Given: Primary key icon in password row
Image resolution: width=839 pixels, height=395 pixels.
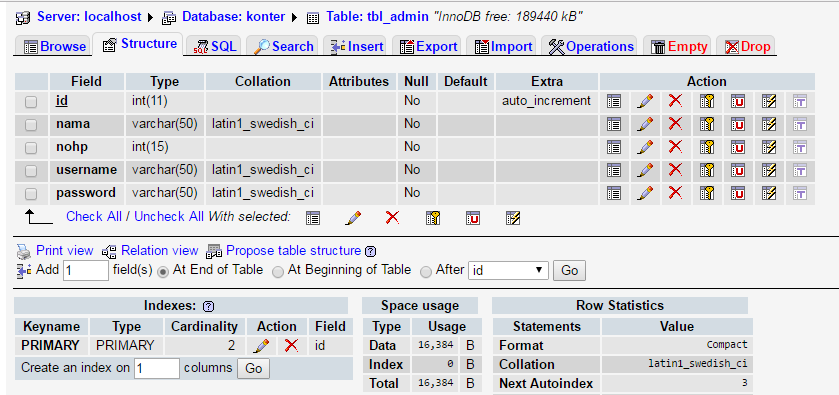Looking at the screenshot, I should tap(707, 193).
